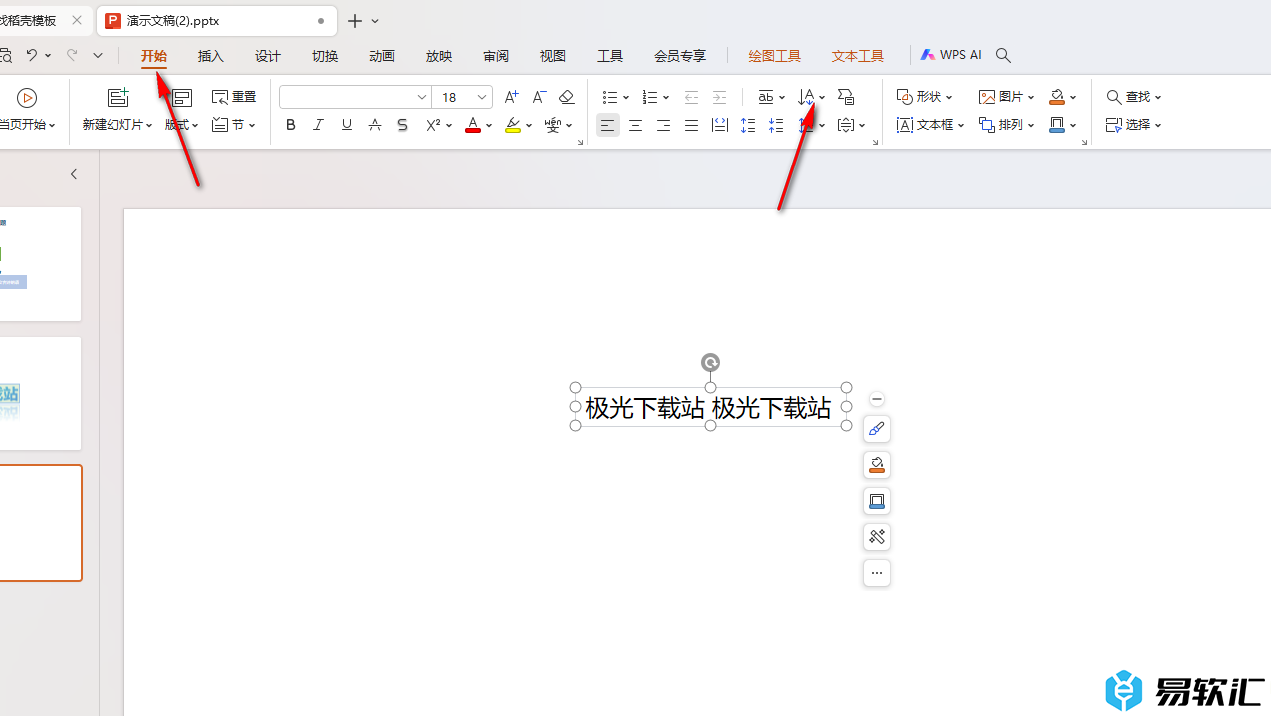
Task: Click the shape fill color bucket
Action: (x=1057, y=97)
